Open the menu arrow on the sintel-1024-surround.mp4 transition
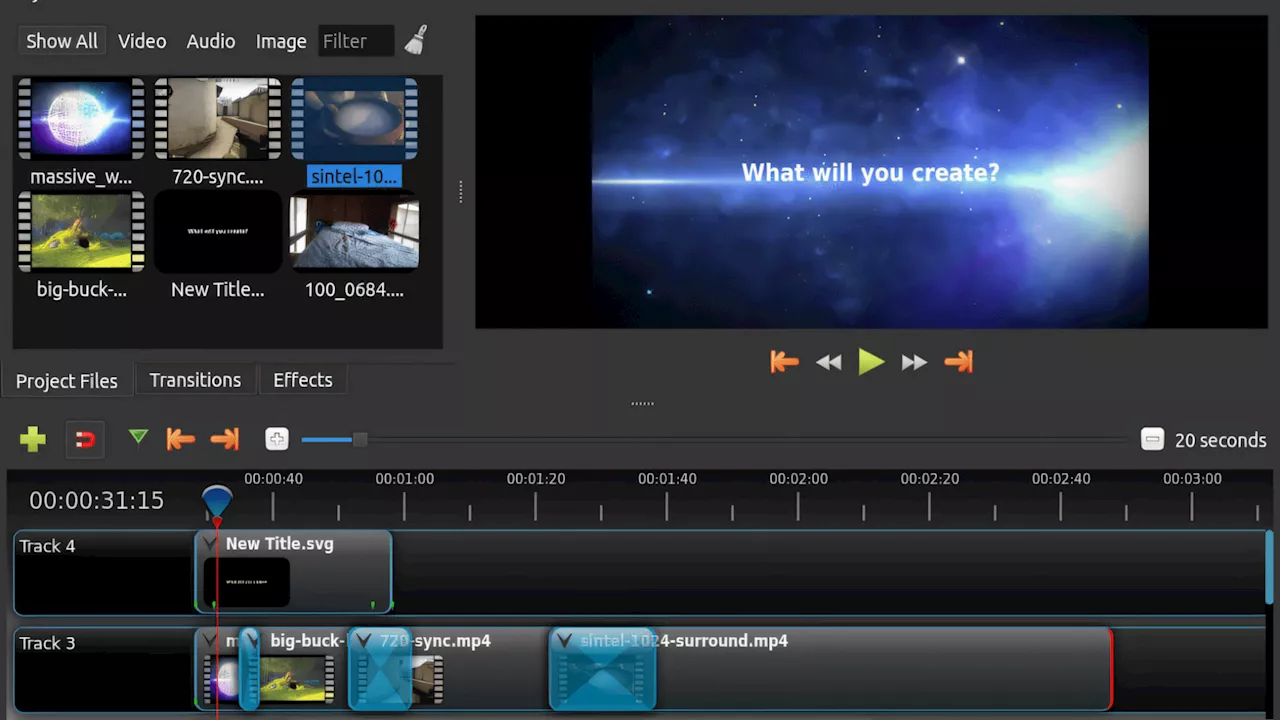The width and height of the screenshot is (1280, 720). pos(563,641)
